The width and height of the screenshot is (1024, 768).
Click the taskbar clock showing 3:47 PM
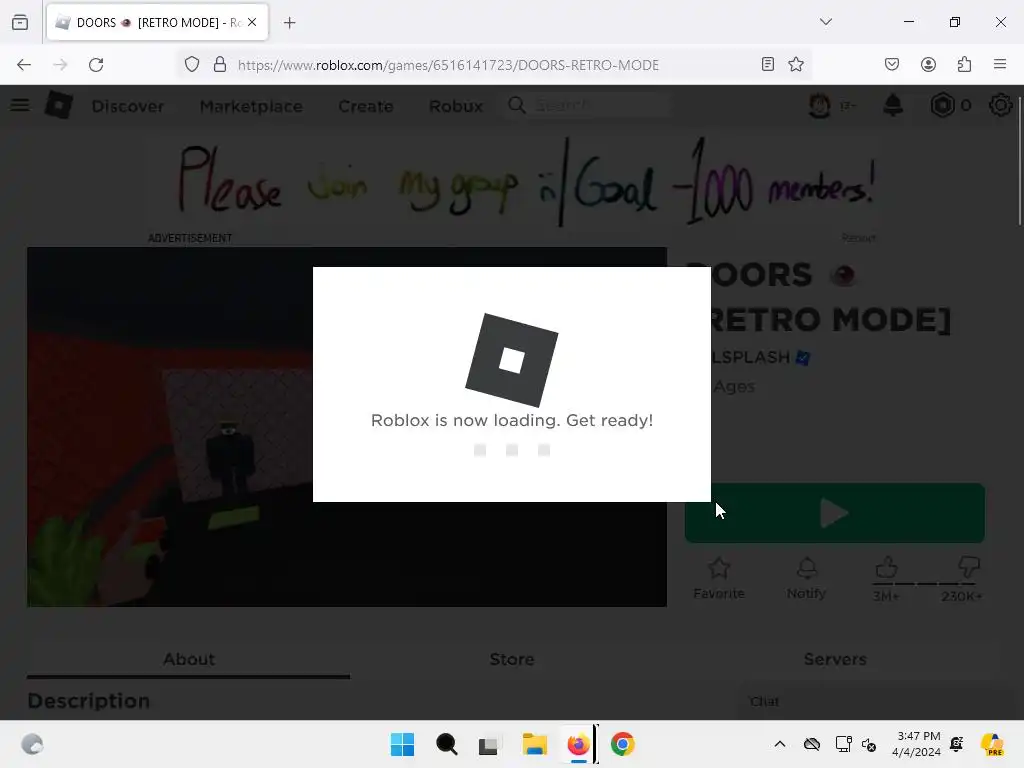tap(917, 744)
